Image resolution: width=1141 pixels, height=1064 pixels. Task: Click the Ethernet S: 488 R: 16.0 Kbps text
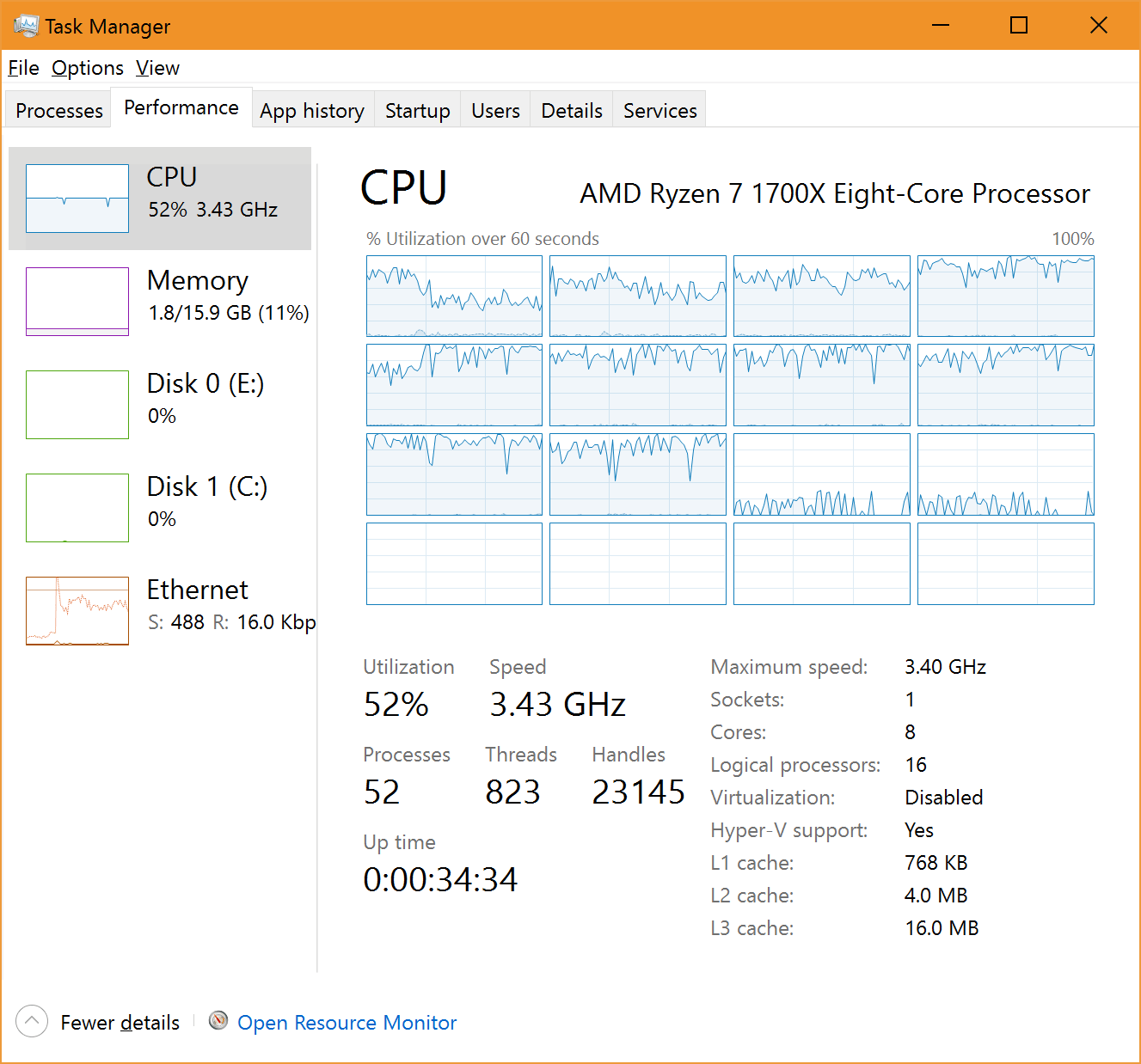232,622
